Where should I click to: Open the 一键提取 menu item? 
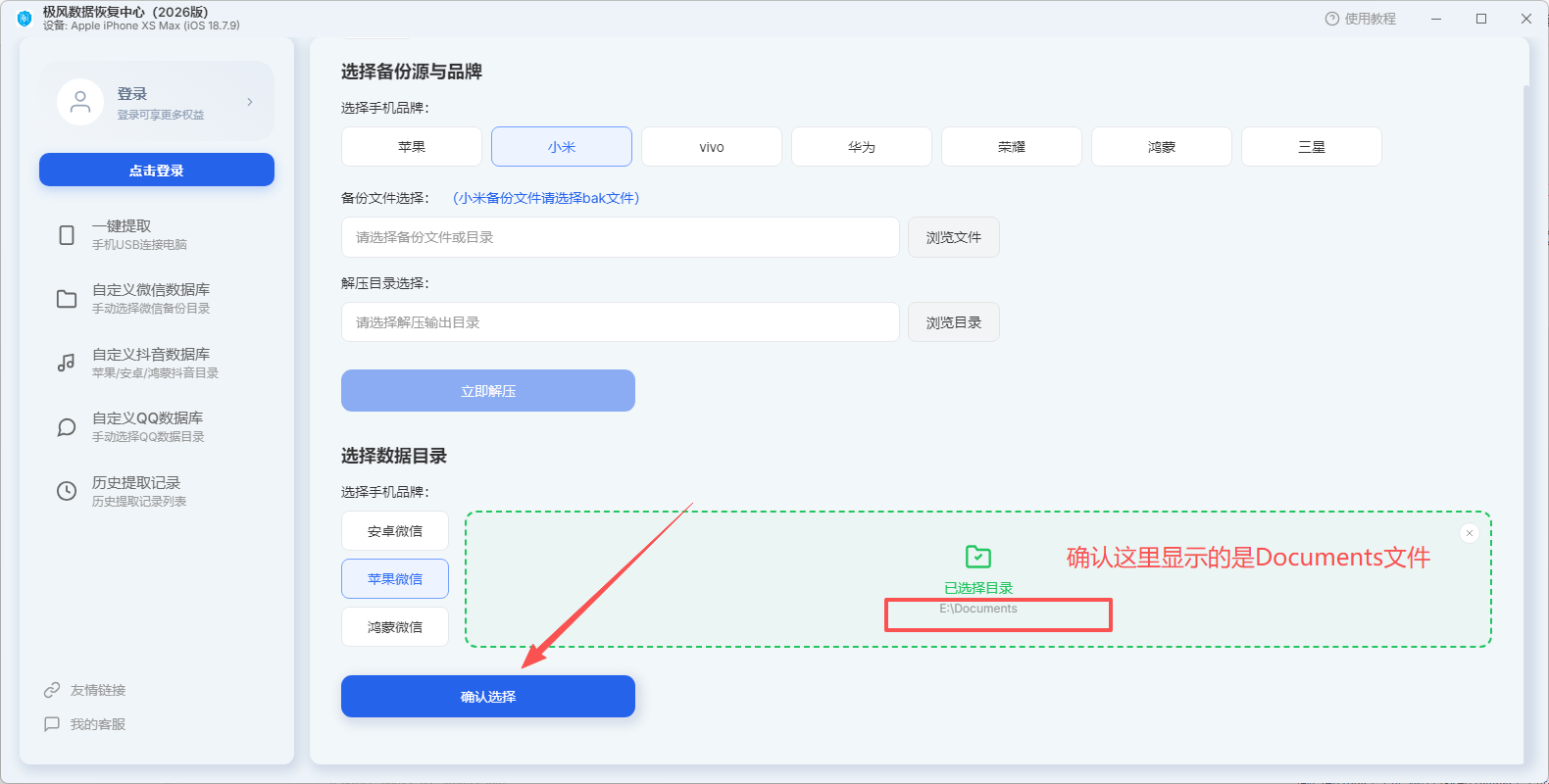157,235
